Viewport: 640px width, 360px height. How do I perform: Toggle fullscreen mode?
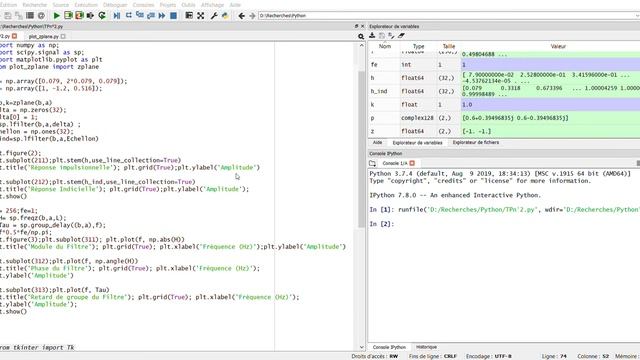click(x=200, y=16)
